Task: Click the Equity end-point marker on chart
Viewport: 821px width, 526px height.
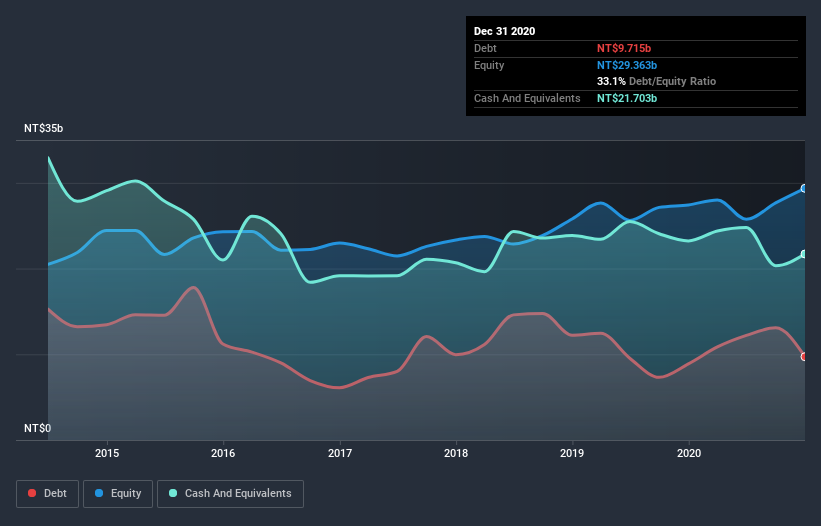Action: pos(804,188)
